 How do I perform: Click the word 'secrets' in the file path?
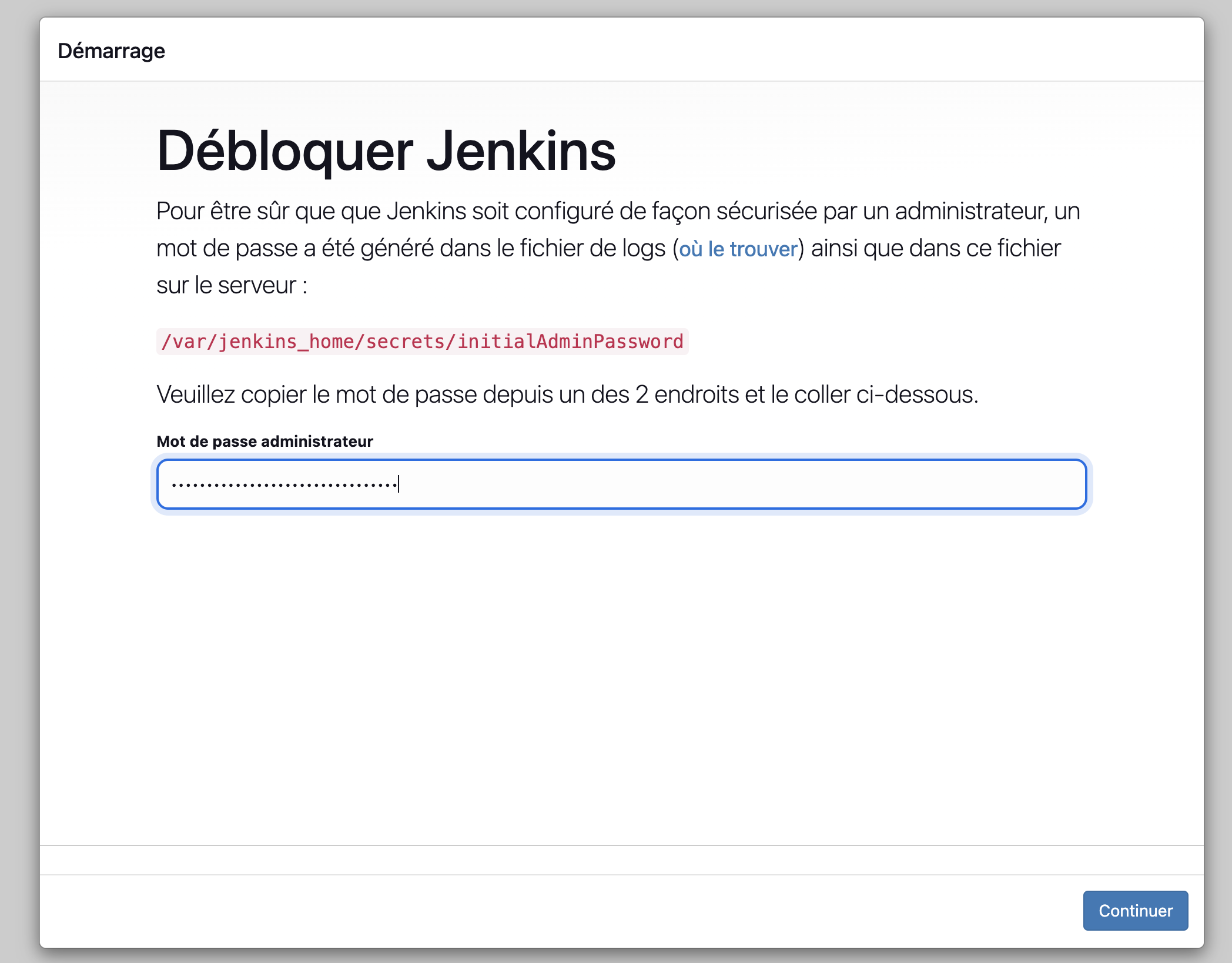pos(405,342)
